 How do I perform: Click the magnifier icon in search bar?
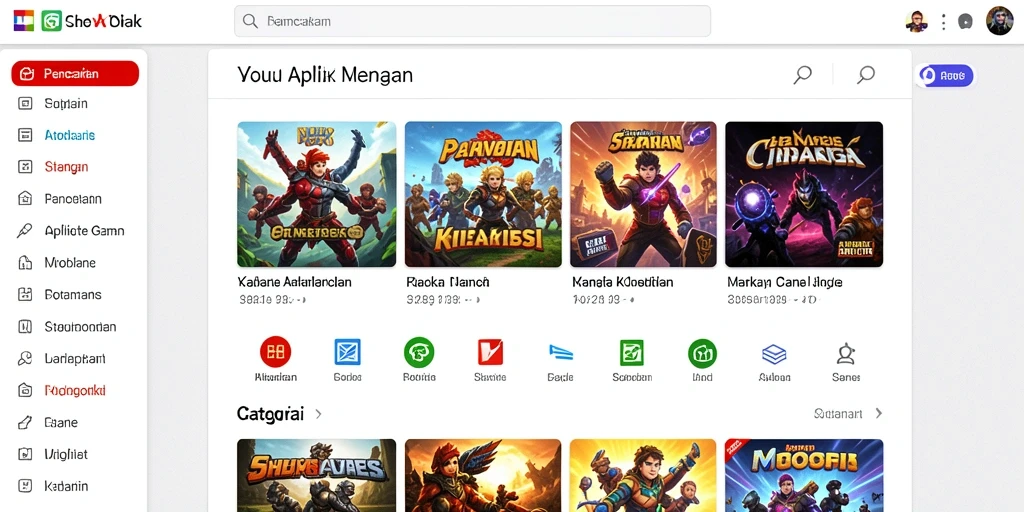(250, 21)
